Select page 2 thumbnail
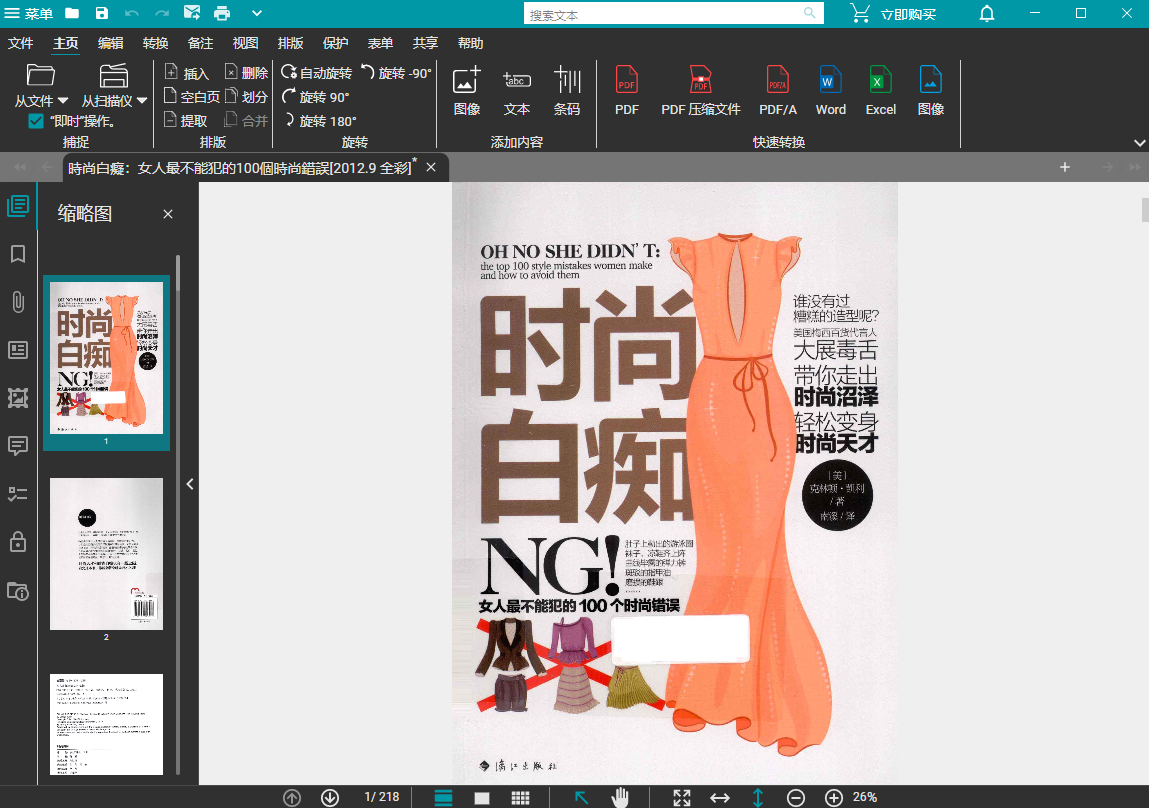The image size is (1149, 808). [x=106, y=554]
